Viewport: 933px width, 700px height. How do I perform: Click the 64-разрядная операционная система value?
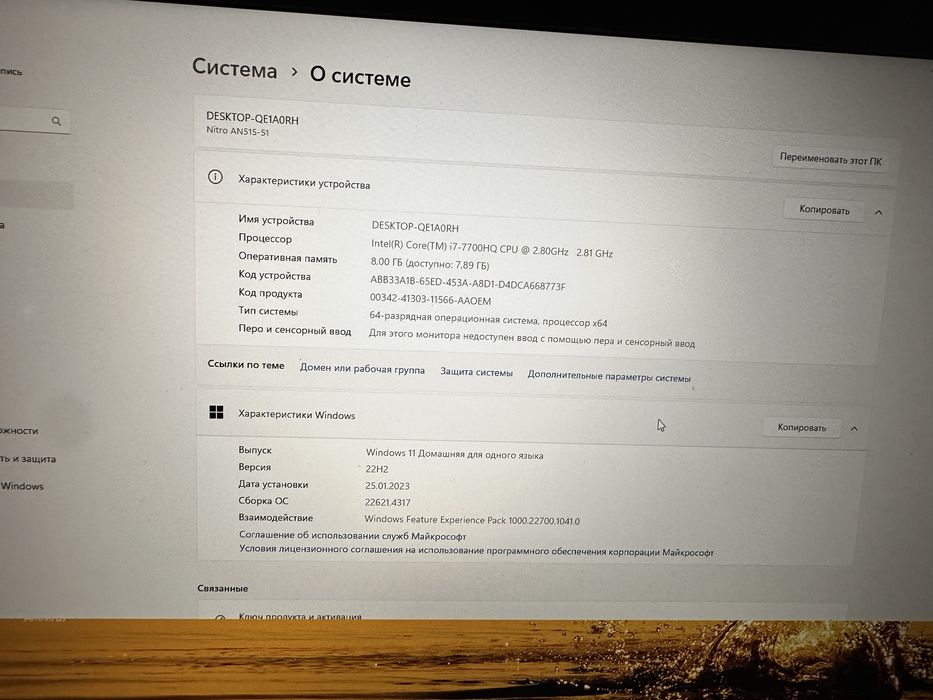point(488,318)
